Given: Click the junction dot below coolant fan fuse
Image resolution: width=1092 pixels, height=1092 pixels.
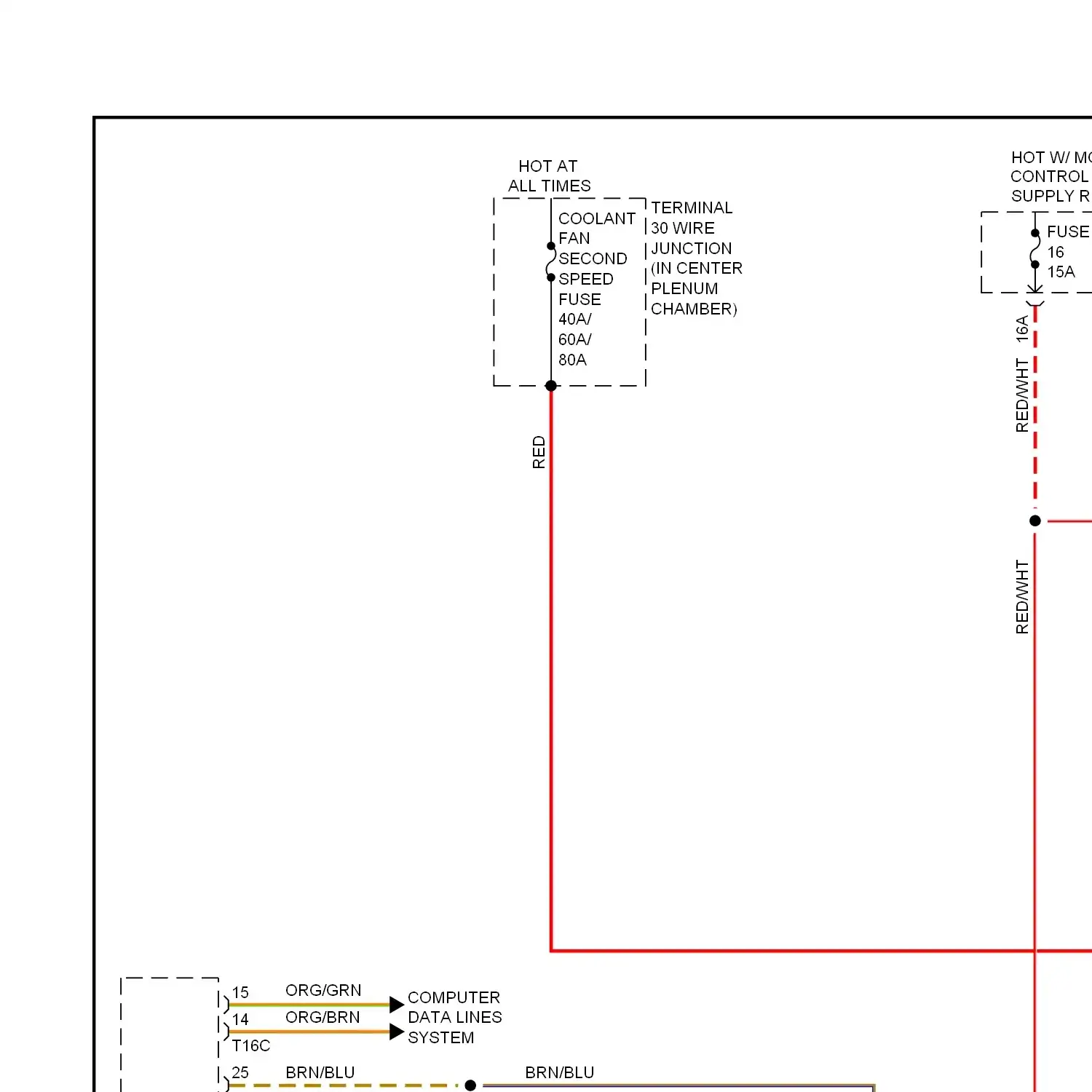Looking at the screenshot, I should [x=551, y=386].
